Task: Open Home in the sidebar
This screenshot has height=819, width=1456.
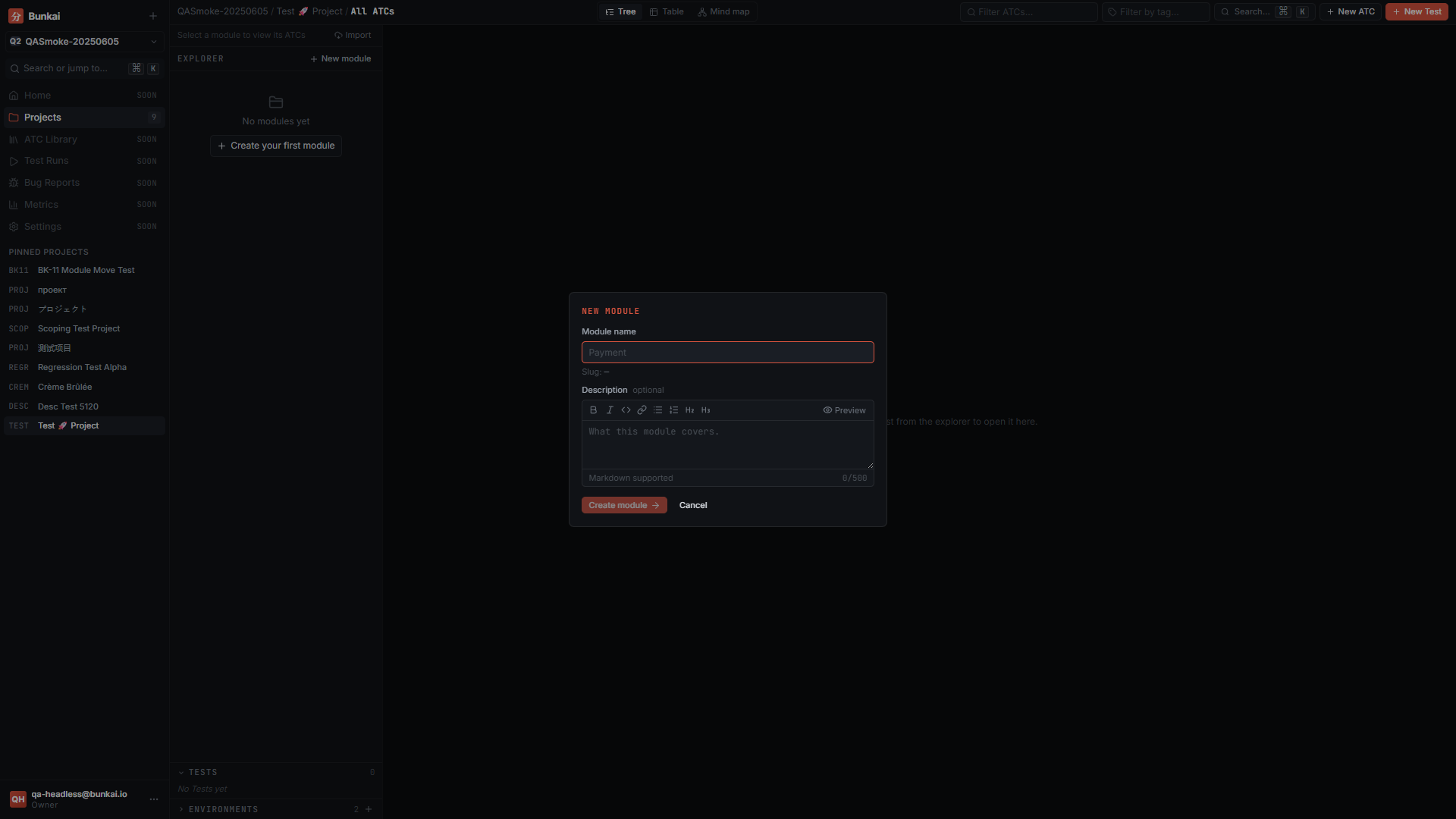Action: click(83, 96)
